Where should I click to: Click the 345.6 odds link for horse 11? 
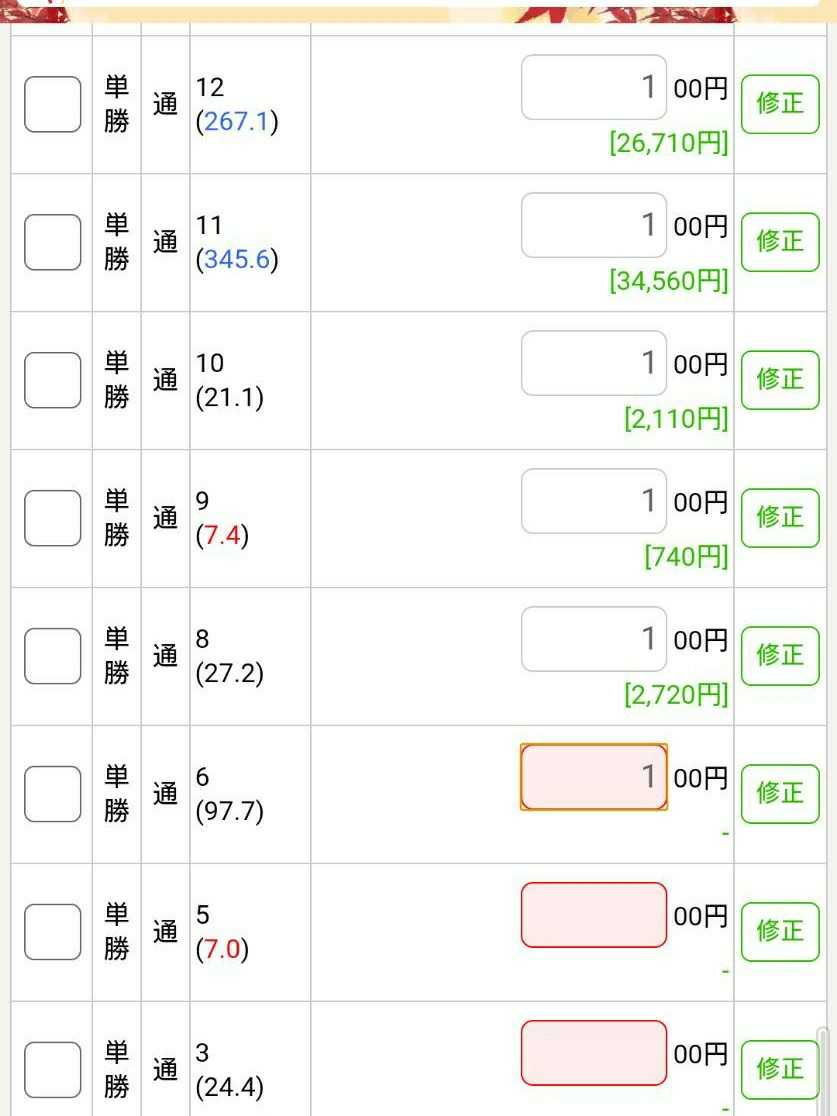(237, 260)
